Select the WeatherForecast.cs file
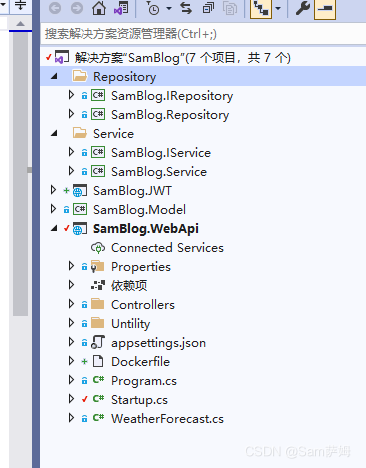The height and width of the screenshot is (468, 366). point(167,419)
